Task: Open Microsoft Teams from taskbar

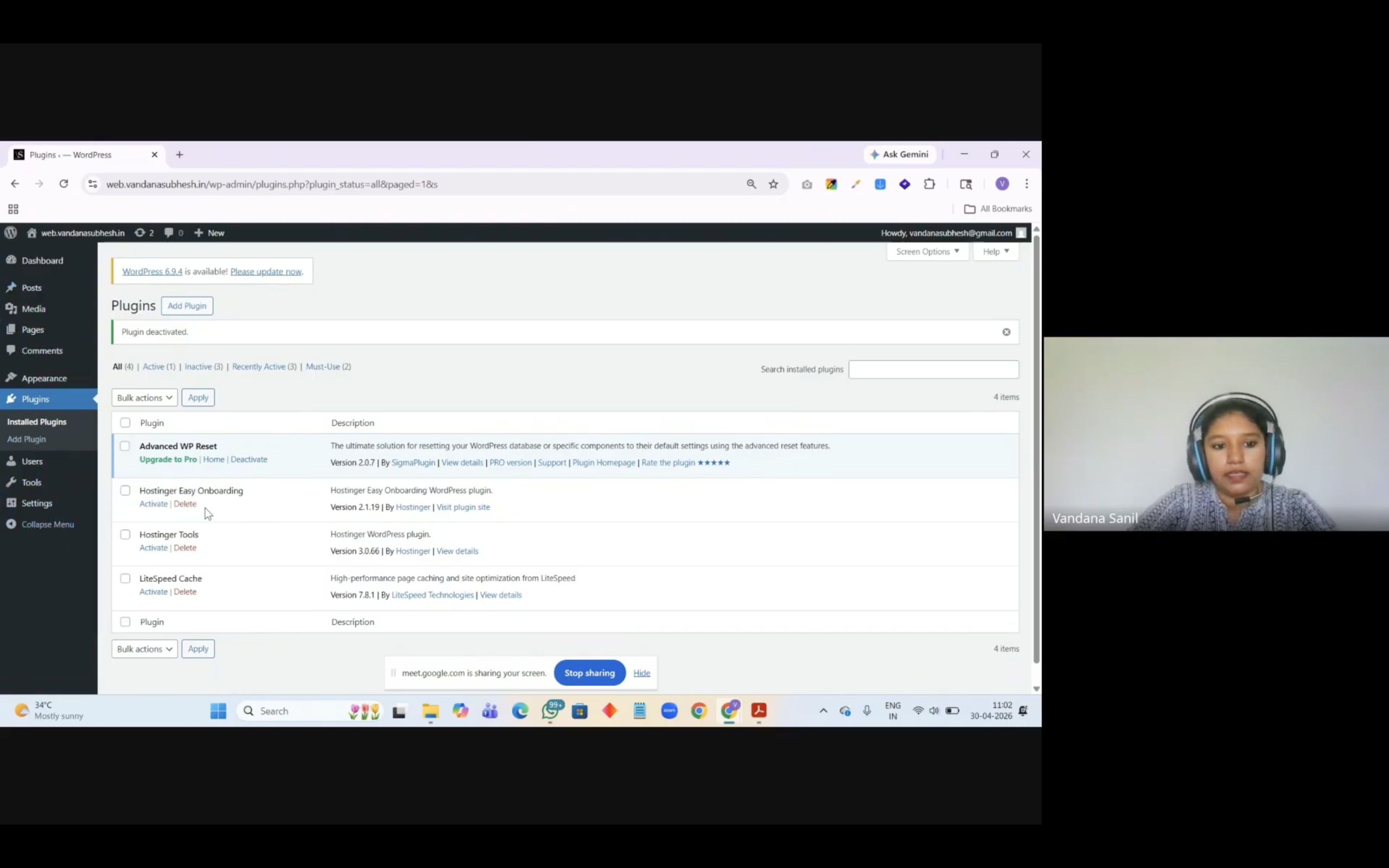Action: 490,711
